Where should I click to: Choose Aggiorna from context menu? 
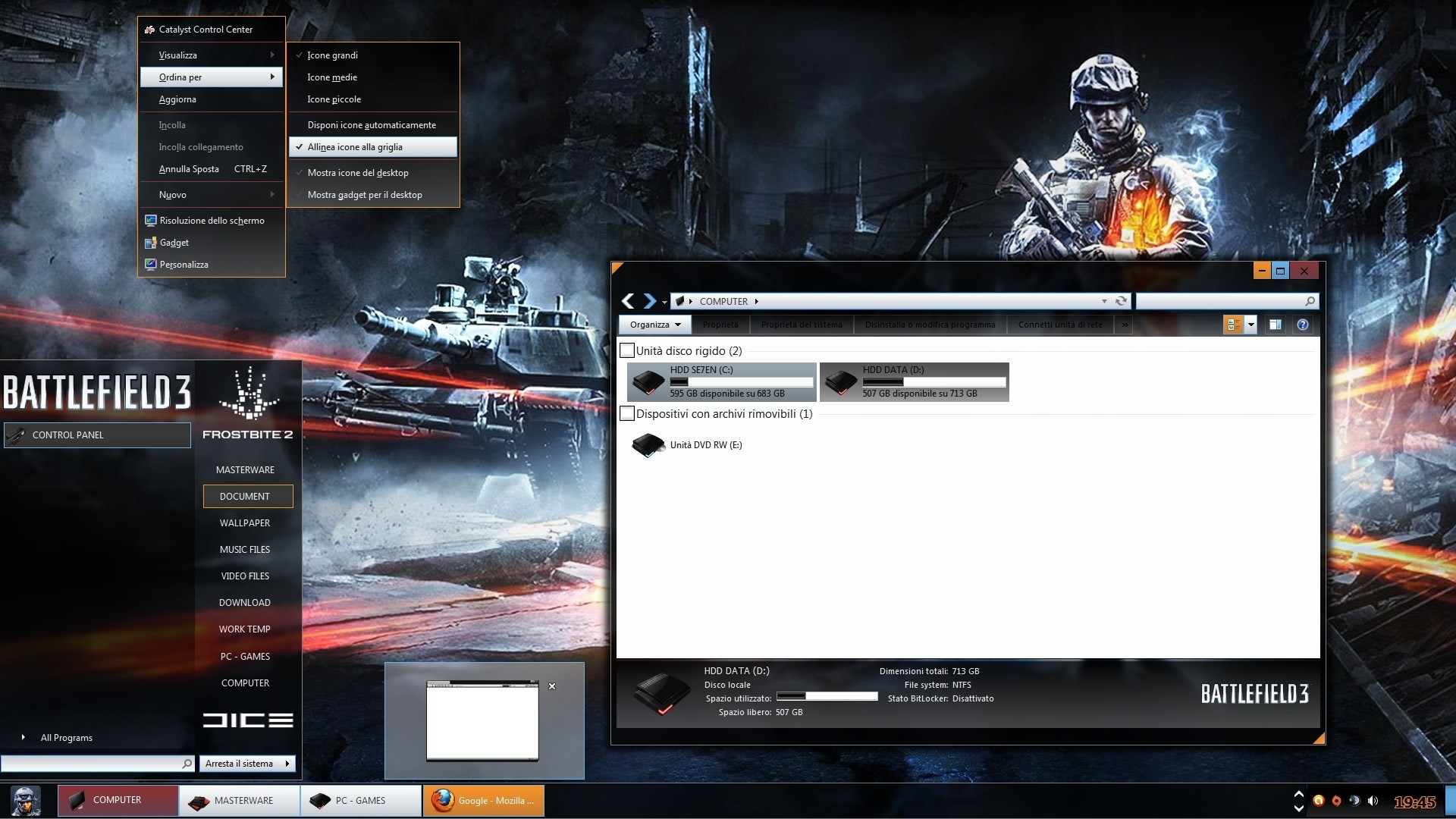click(x=212, y=99)
